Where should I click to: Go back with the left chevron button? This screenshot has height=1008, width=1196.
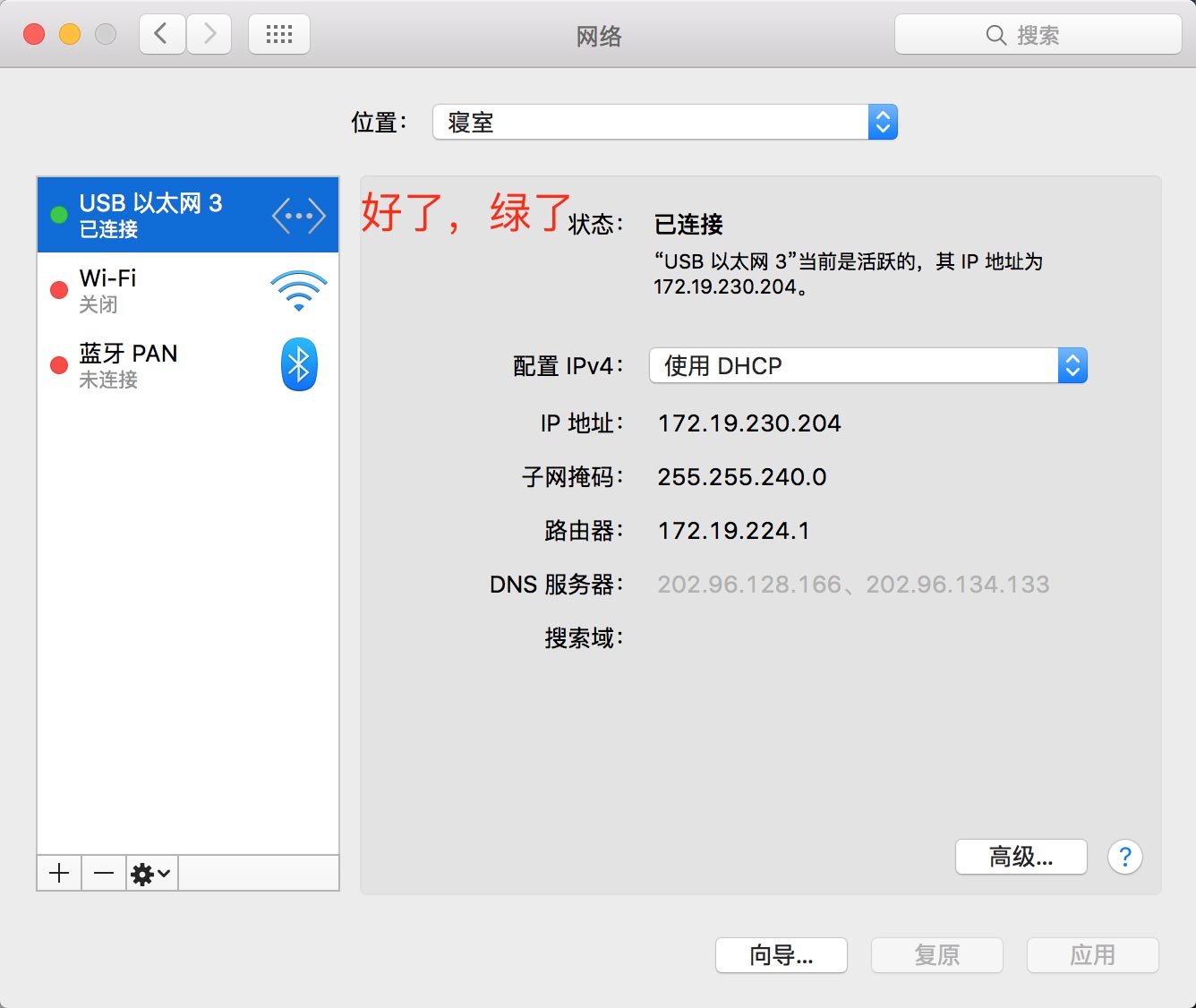(162, 35)
